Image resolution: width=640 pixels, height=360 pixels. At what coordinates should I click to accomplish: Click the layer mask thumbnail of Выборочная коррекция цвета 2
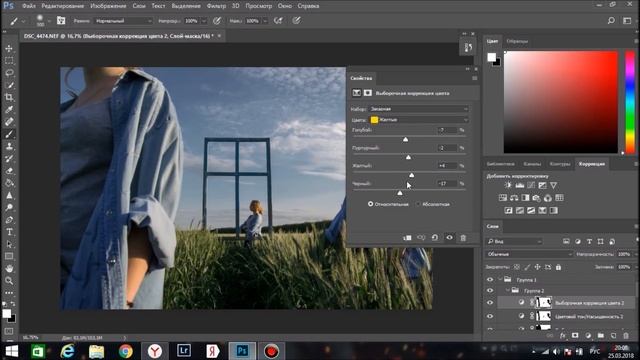point(543,302)
